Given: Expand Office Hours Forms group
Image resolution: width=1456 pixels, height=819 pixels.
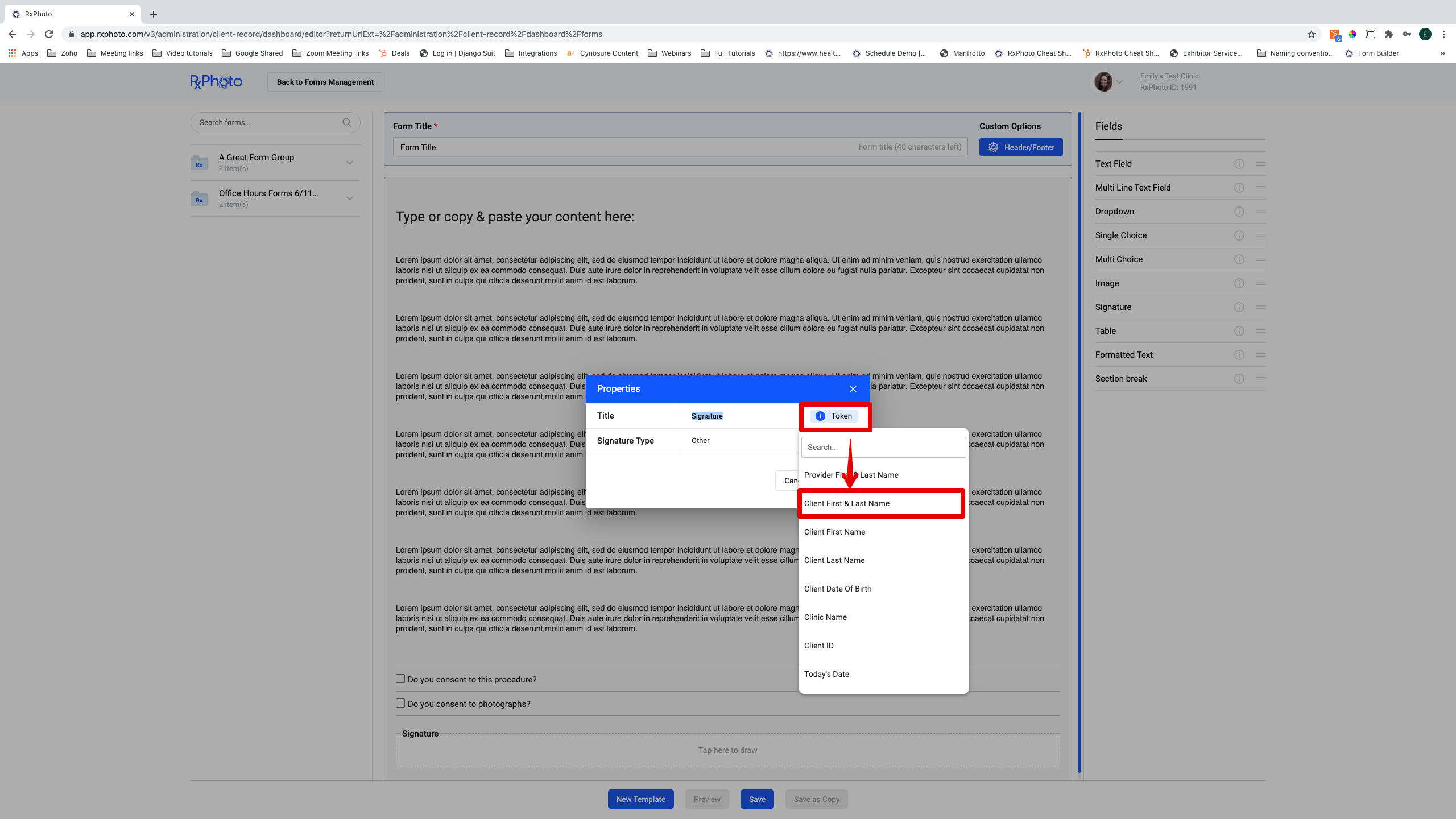Looking at the screenshot, I should pos(349,198).
